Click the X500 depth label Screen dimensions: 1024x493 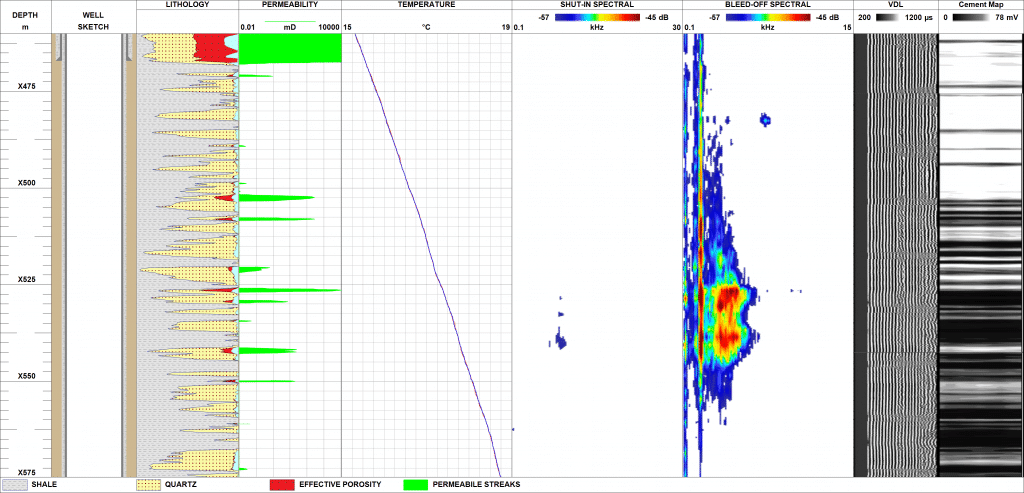coord(26,183)
